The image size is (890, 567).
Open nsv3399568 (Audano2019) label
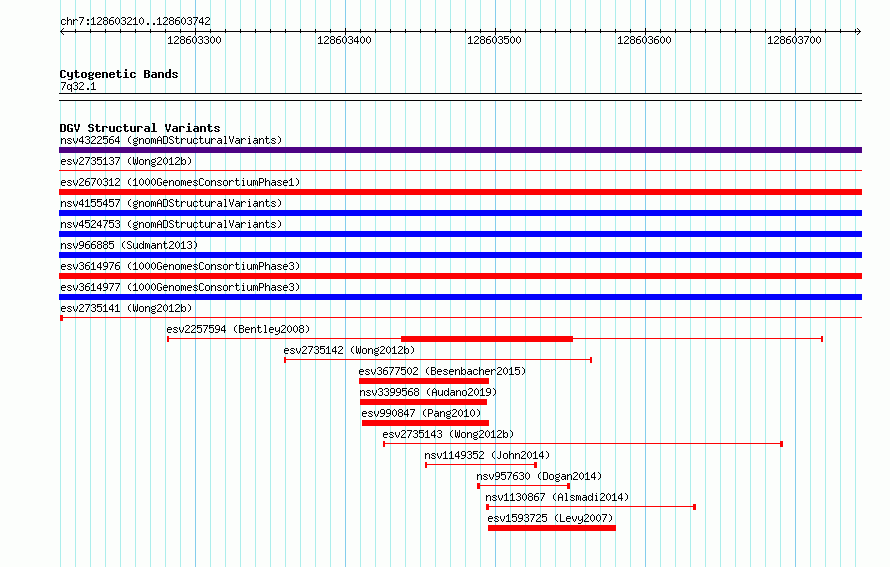click(x=428, y=392)
